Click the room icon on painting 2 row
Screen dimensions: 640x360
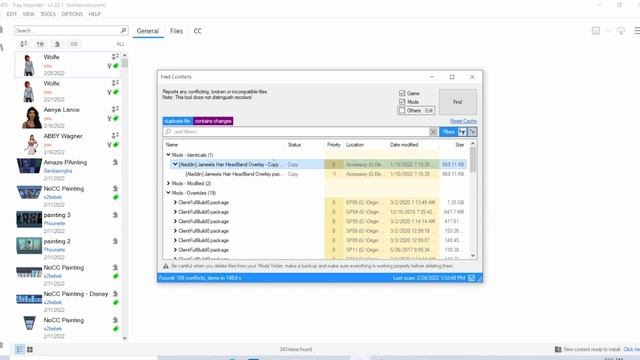point(115,241)
